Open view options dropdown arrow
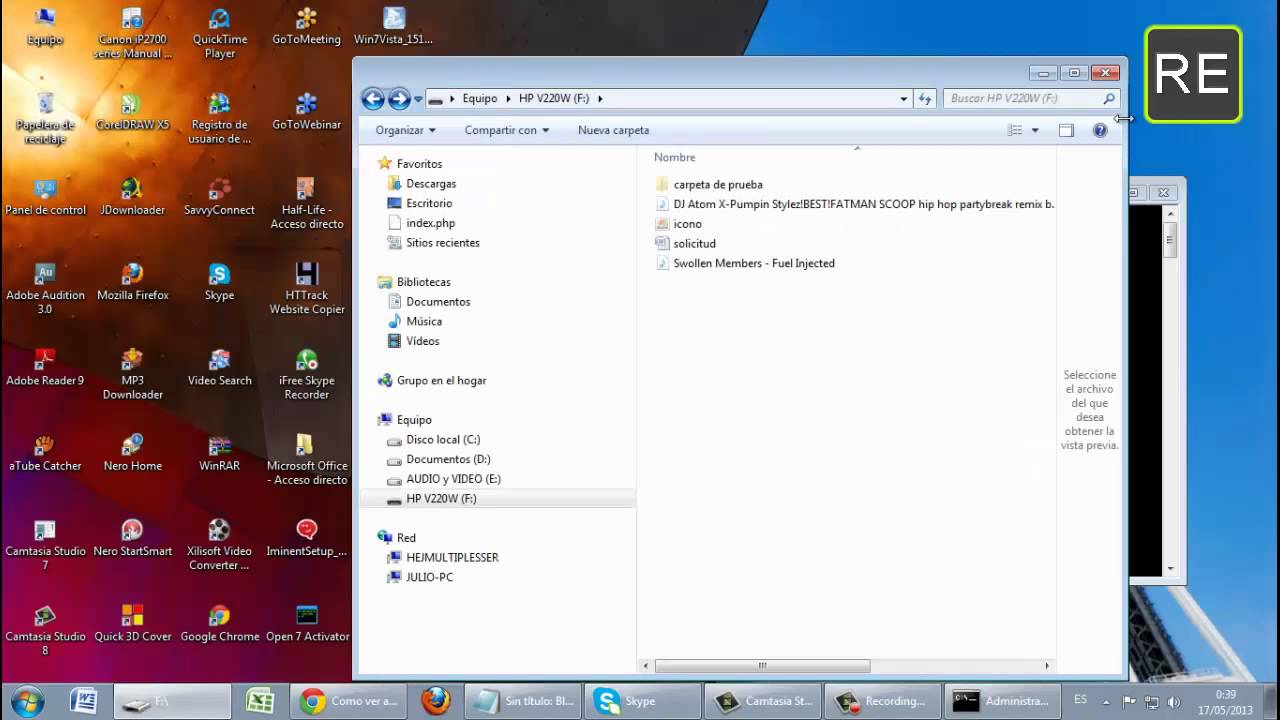 1035,130
